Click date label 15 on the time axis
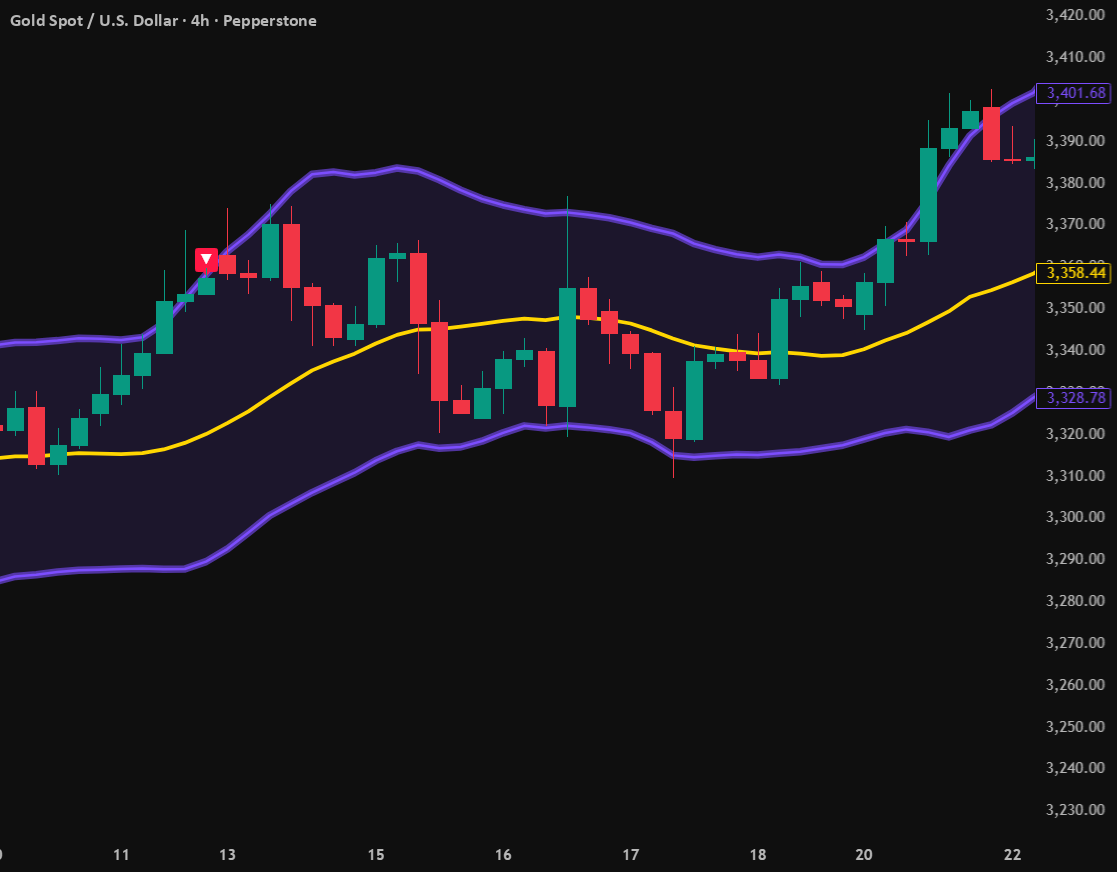The width and height of the screenshot is (1117, 872). (x=376, y=855)
